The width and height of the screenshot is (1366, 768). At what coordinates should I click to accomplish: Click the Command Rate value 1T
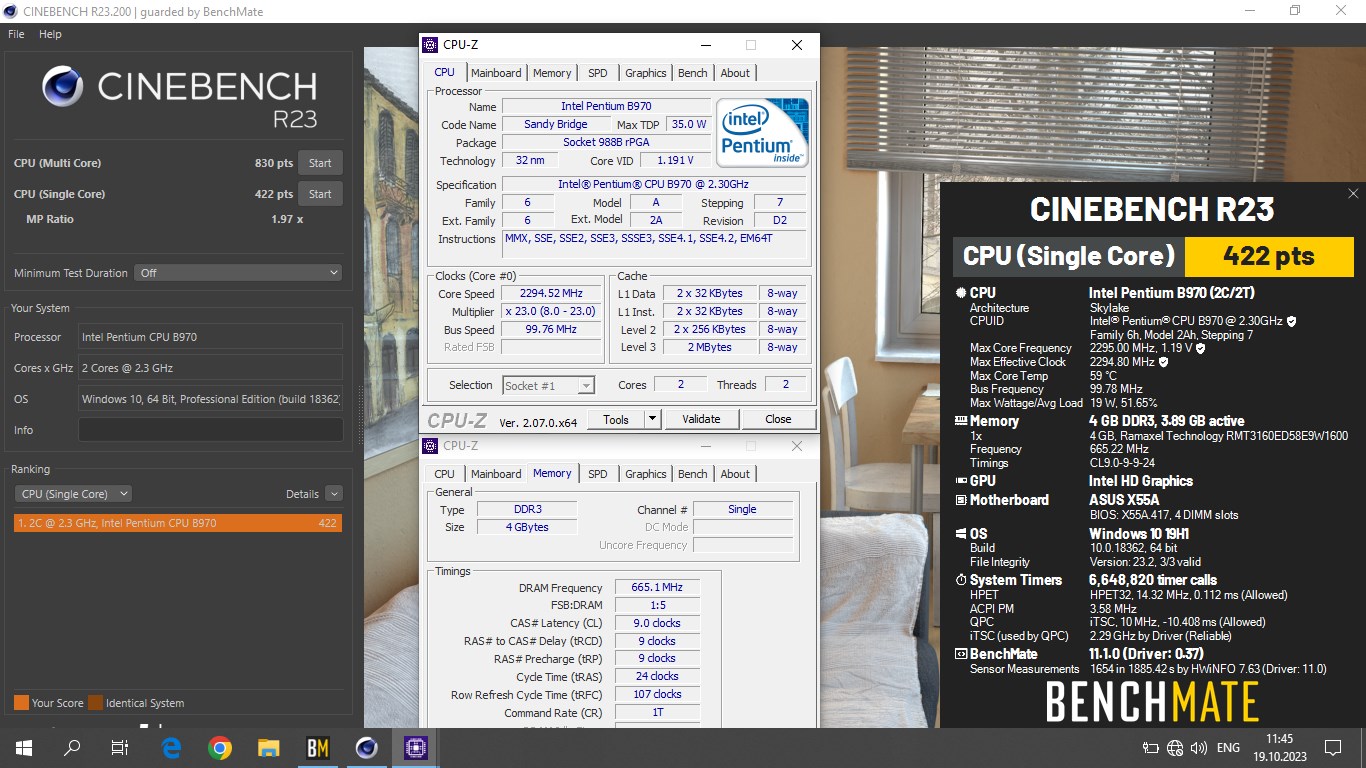click(657, 713)
